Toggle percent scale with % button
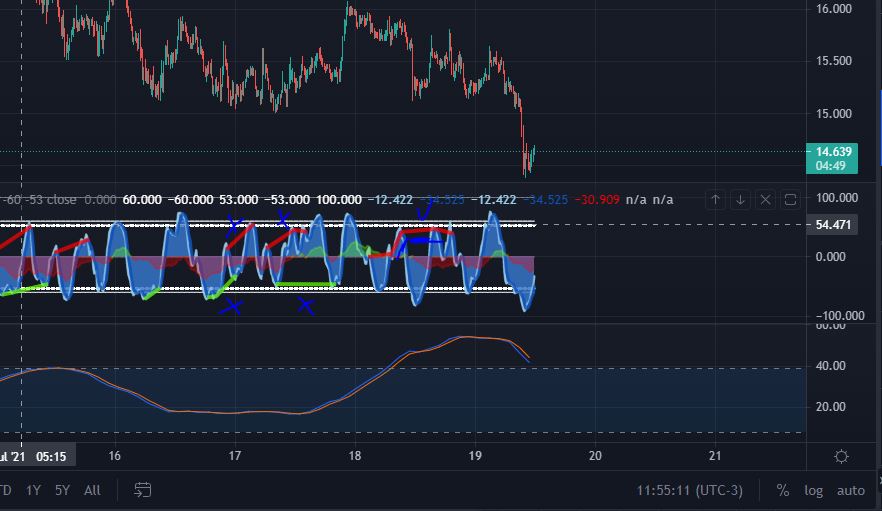Screen dimensions: 882x511 [782, 491]
